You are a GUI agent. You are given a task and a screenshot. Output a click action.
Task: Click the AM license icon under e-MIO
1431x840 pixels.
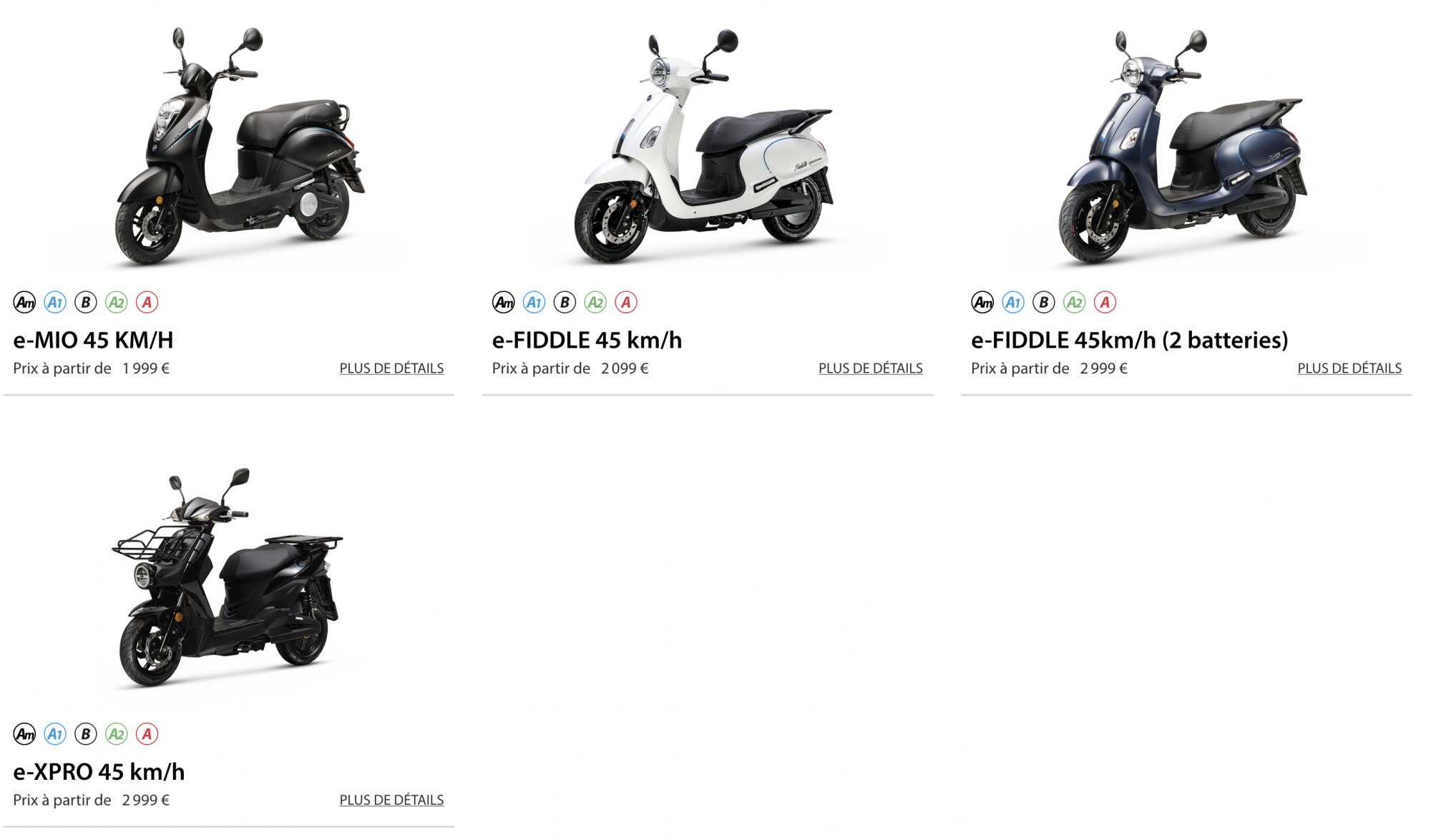coord(25,303)
